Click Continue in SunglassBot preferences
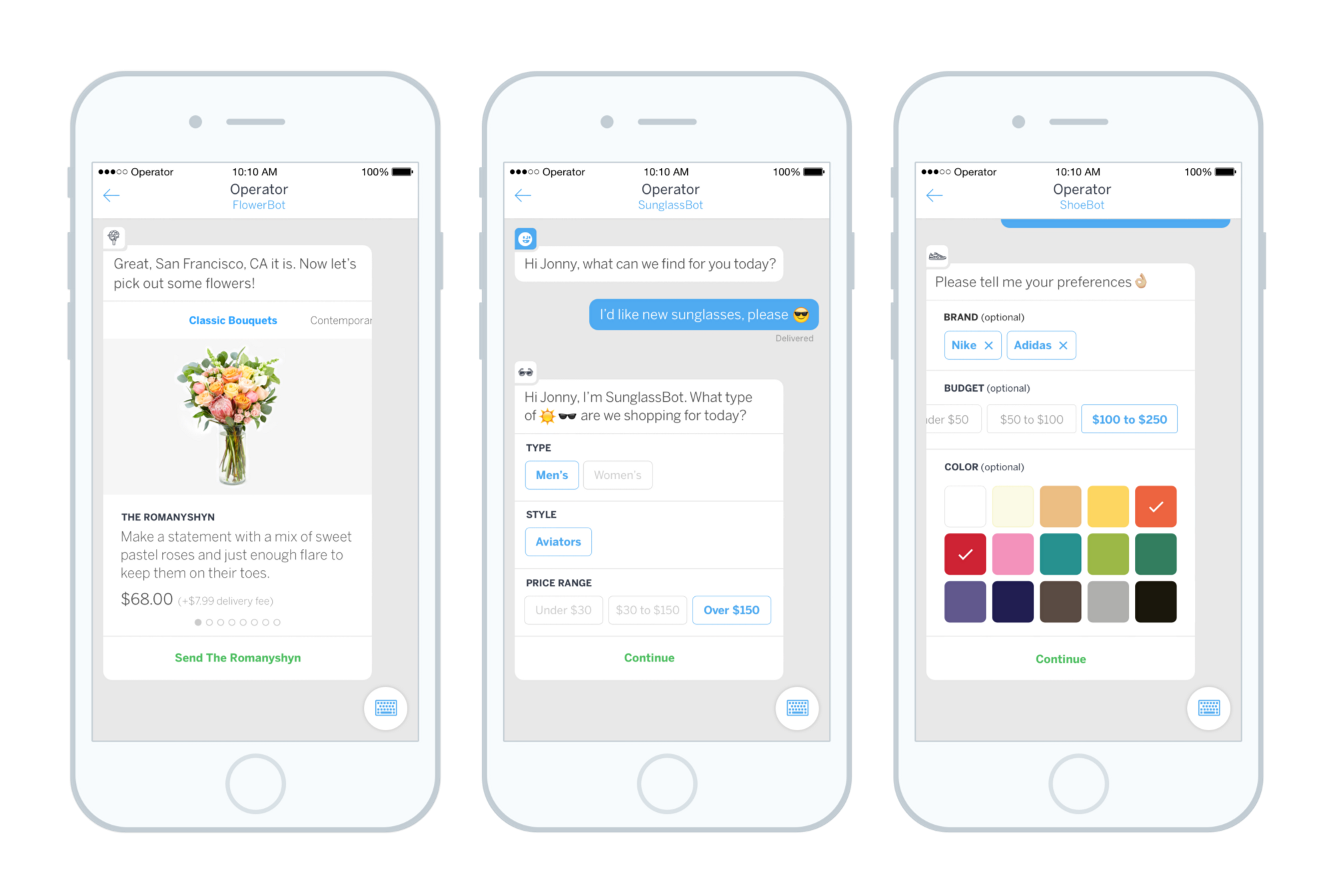 [x=649, y=657]
